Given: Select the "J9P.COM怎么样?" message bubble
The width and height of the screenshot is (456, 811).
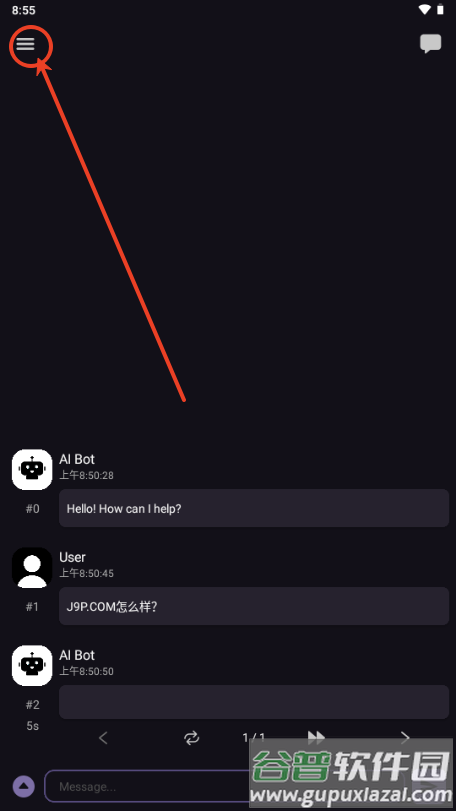Looking at the screenshot, I should pos(254,606).
